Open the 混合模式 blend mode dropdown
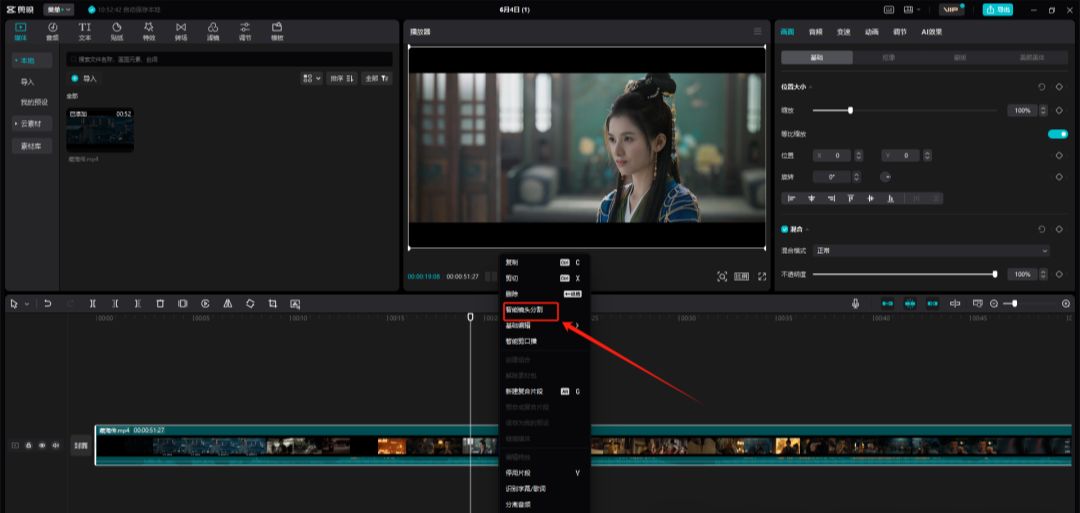1080x513 pixels. click(932, 251)
